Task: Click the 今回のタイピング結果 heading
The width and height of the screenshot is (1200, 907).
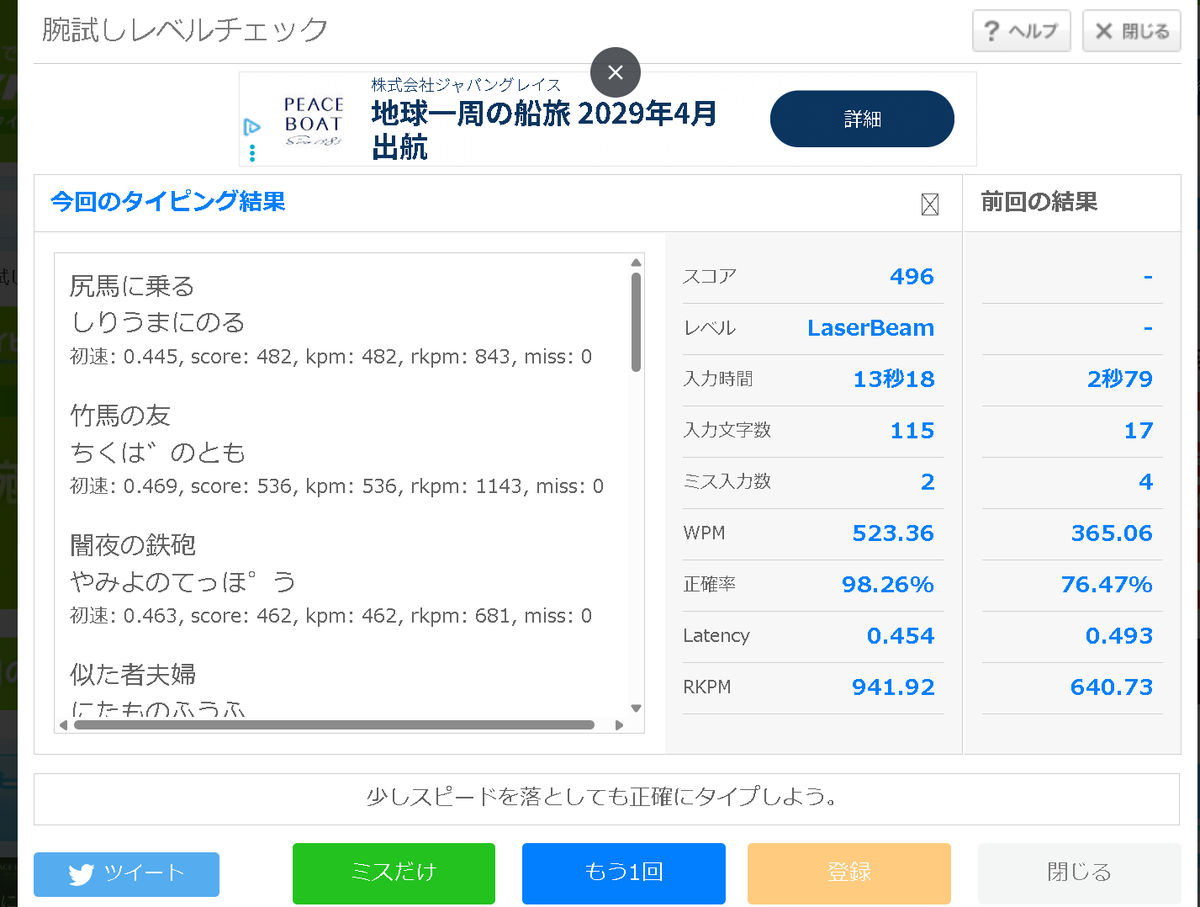Action: (x=168, y=202)
